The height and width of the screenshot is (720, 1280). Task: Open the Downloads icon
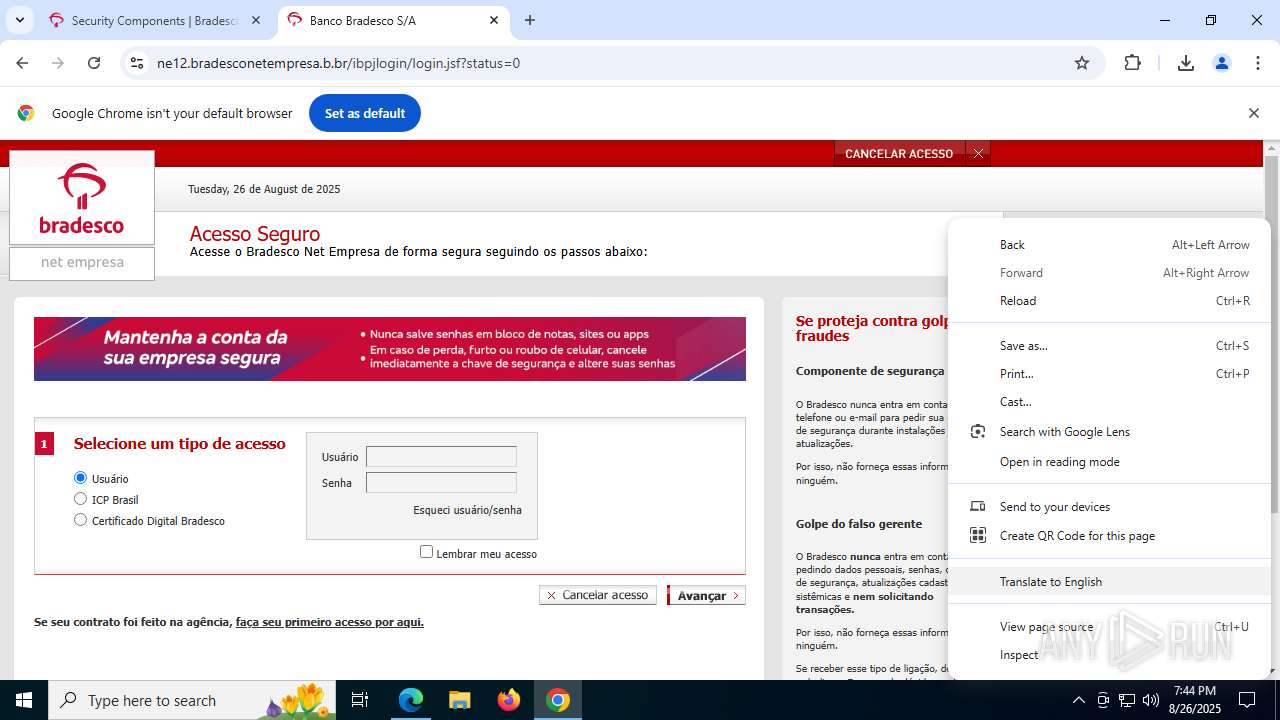click(1186, 63)
